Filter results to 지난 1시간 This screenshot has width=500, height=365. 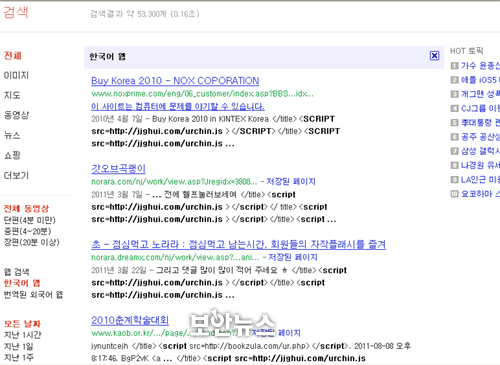[x=22, y=335]
